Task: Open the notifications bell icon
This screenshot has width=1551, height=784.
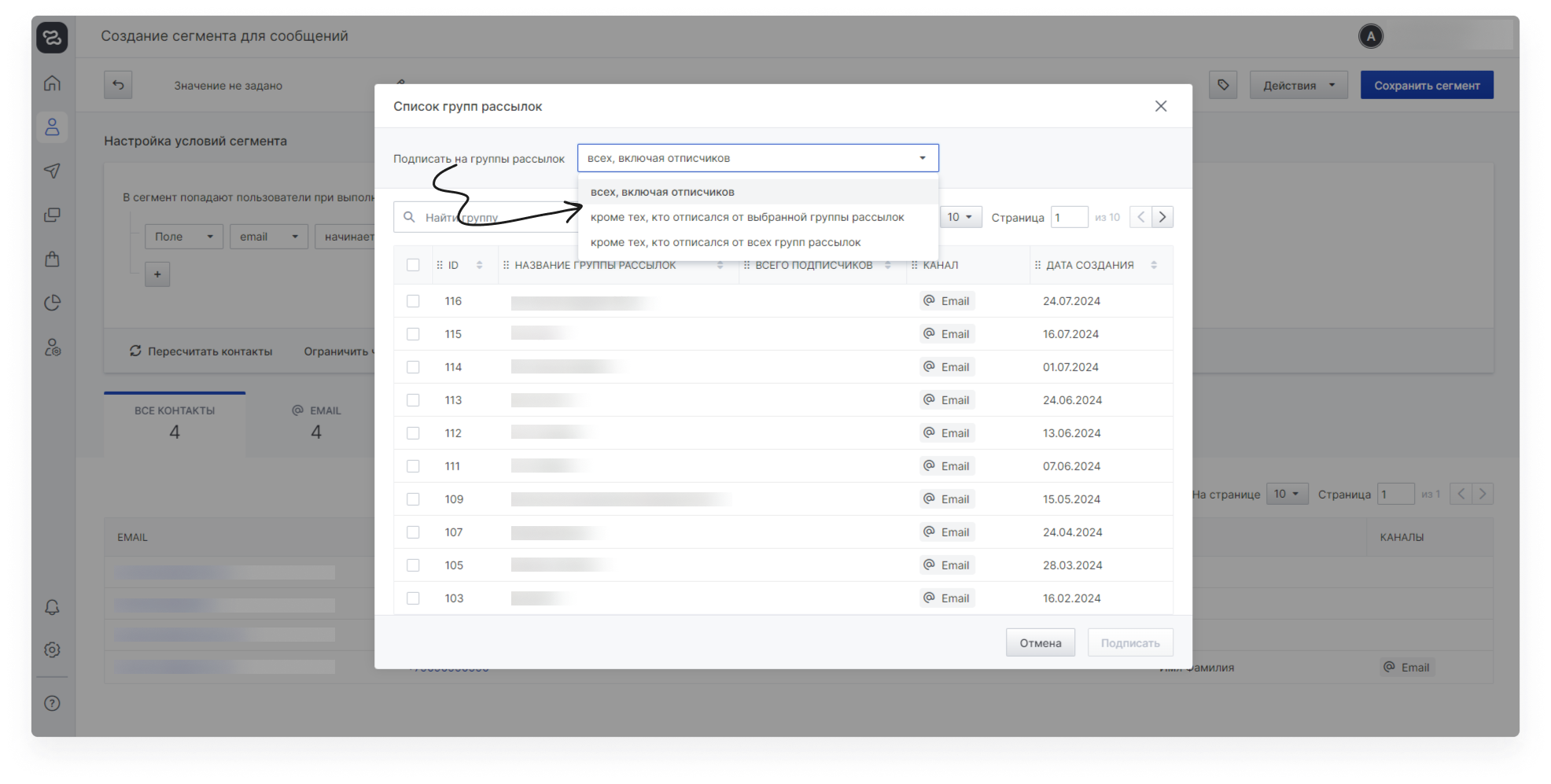Action: click(x=52, y=607)
